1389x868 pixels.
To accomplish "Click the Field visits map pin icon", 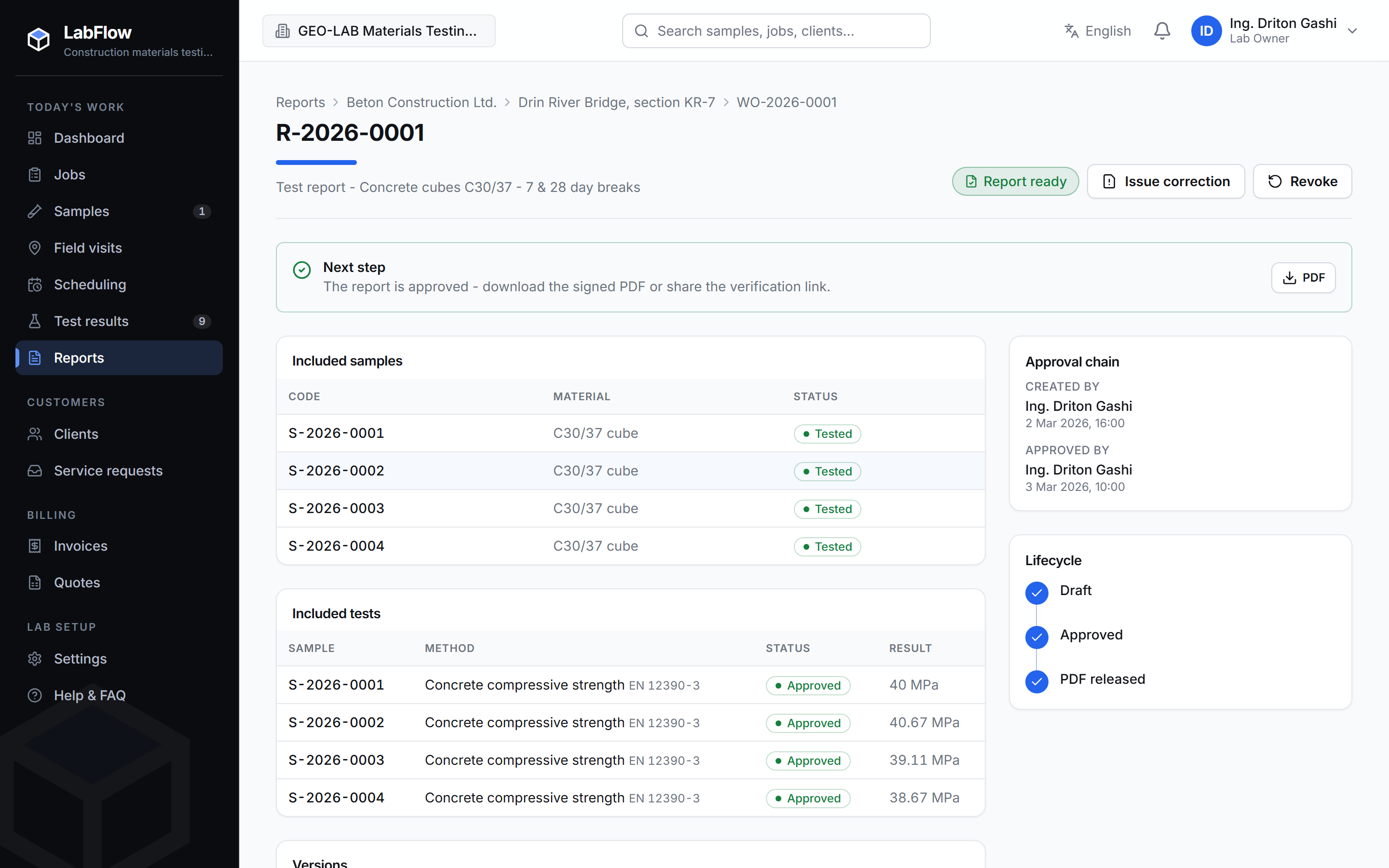I will click(x=35, y=248).
